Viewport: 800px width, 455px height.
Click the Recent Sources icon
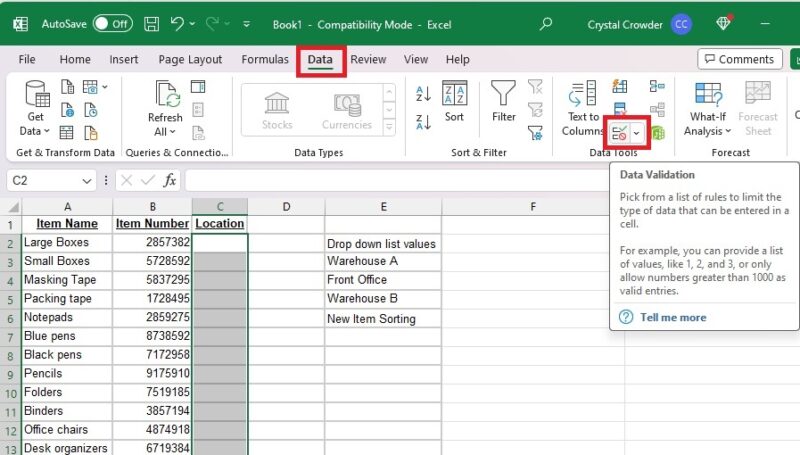(x=91, y=110)
